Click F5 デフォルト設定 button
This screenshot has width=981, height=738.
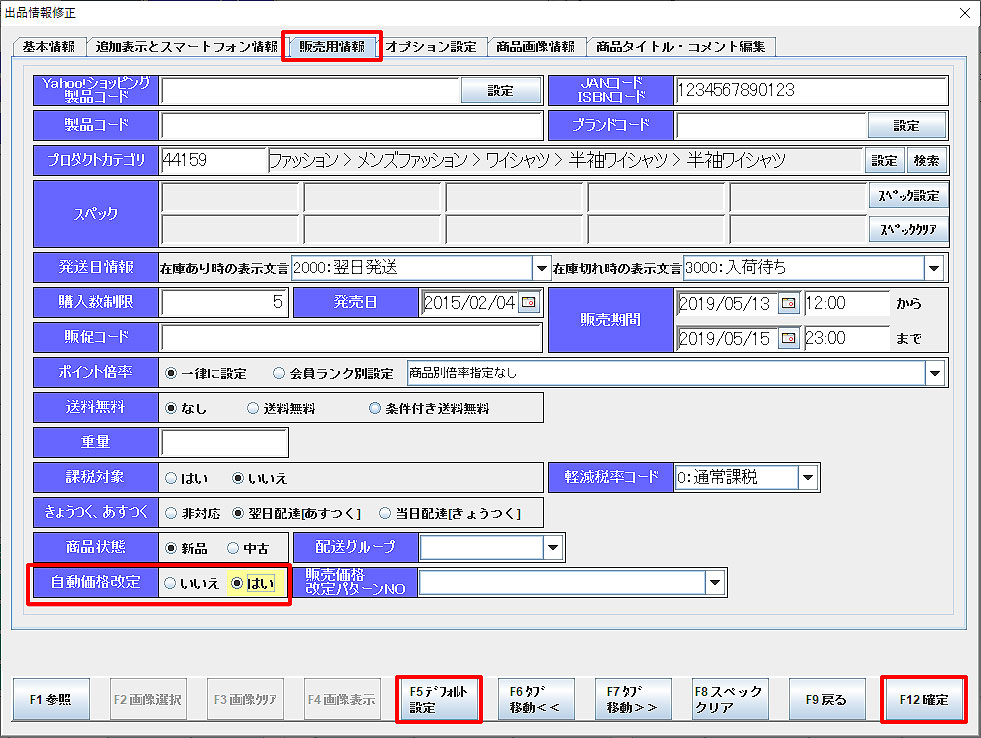(439, 699)
